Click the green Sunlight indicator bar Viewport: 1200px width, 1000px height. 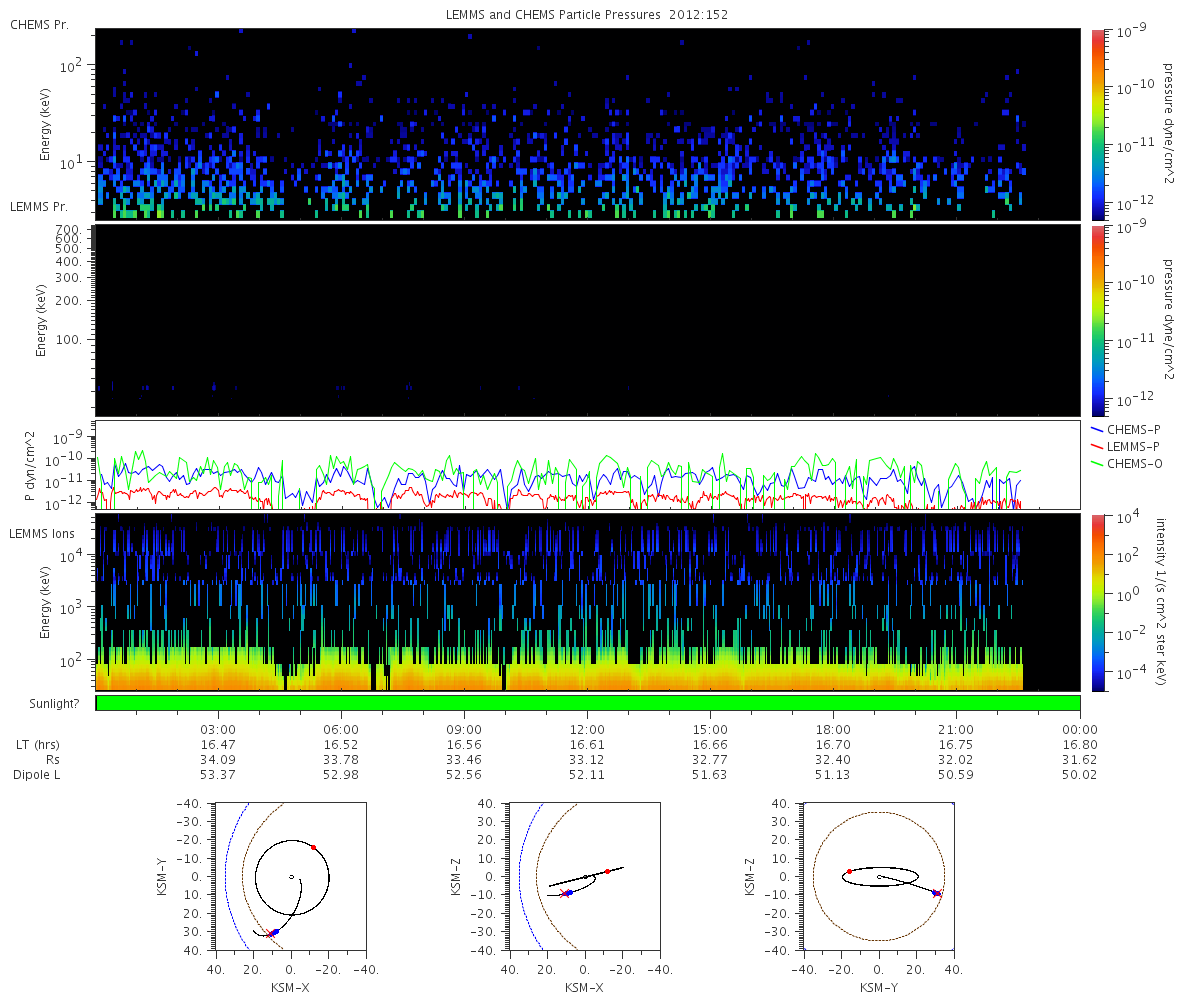pos(588,703)
